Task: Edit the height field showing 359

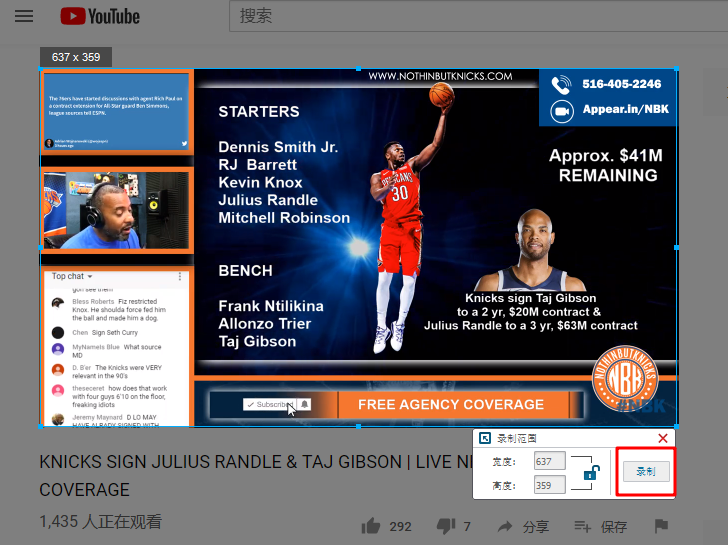Action: pos(550,485)
